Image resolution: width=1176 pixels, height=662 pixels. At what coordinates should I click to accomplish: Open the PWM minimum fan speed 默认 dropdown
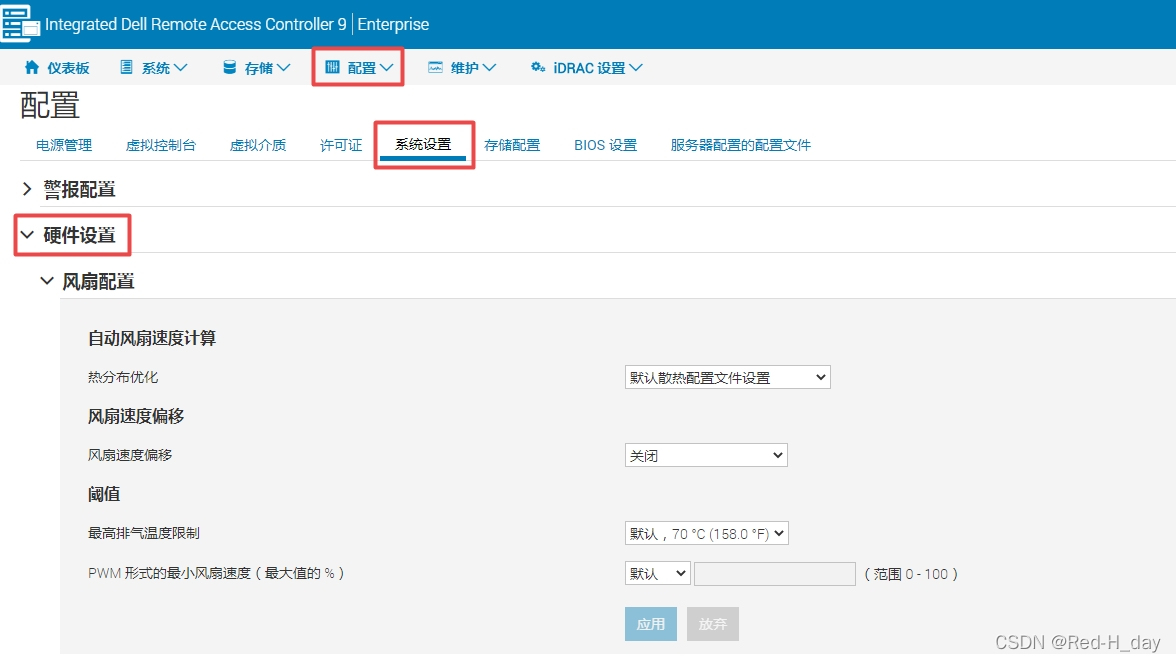coord(658,574)
